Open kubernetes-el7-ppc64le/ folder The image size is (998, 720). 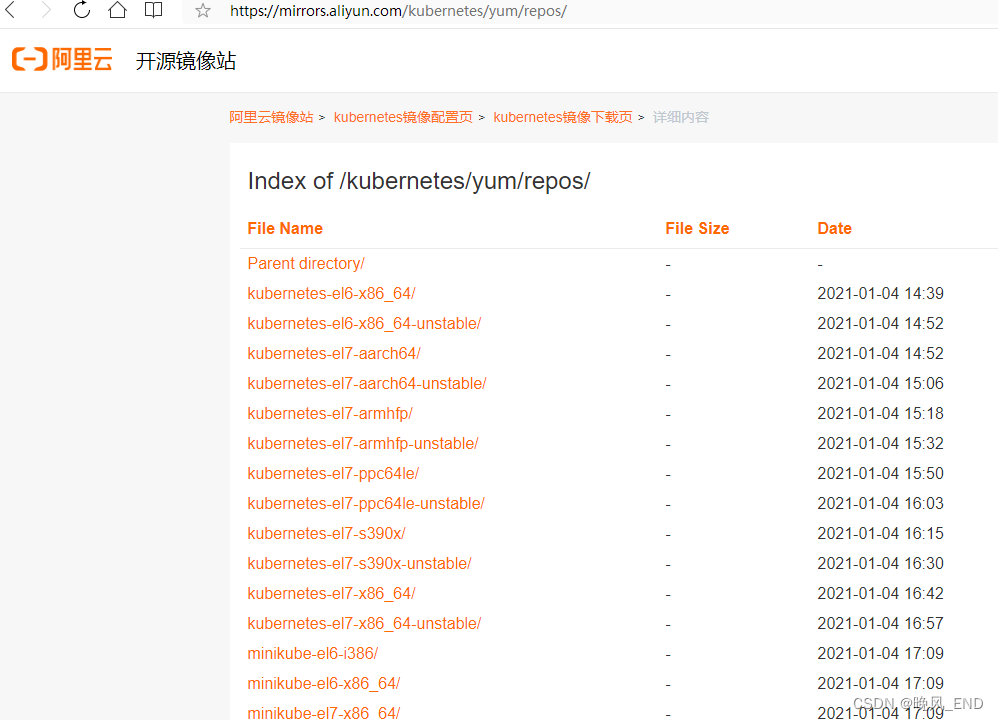(x=333, y=473)
